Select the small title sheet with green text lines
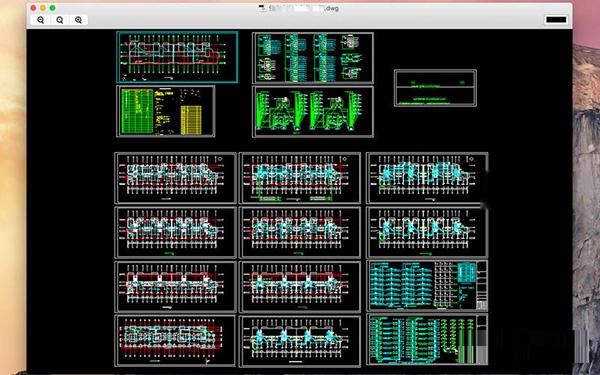The image size is (600, 375). pos(435,88)
